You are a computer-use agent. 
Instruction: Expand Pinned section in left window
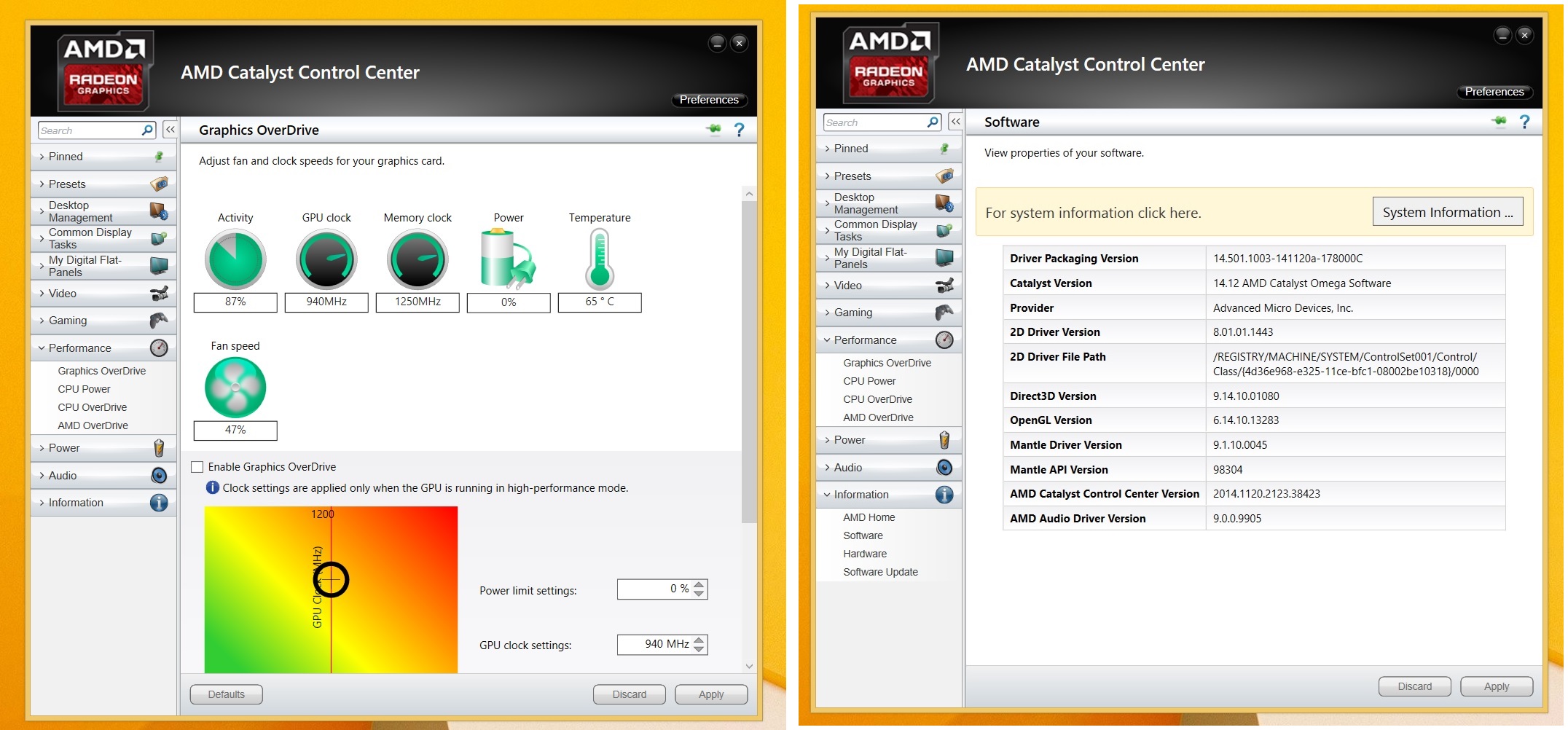pyautogui.click(x=103, y=157)
